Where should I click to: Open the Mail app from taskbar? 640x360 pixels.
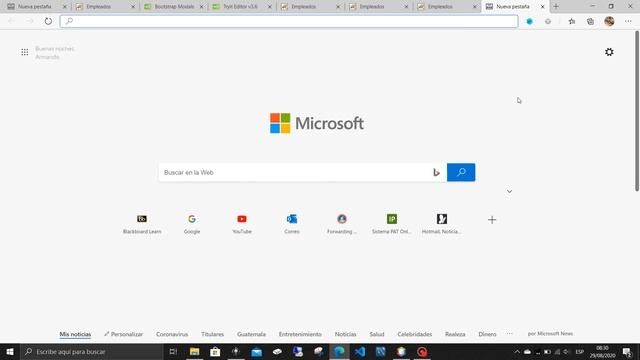tap(256, 351)
